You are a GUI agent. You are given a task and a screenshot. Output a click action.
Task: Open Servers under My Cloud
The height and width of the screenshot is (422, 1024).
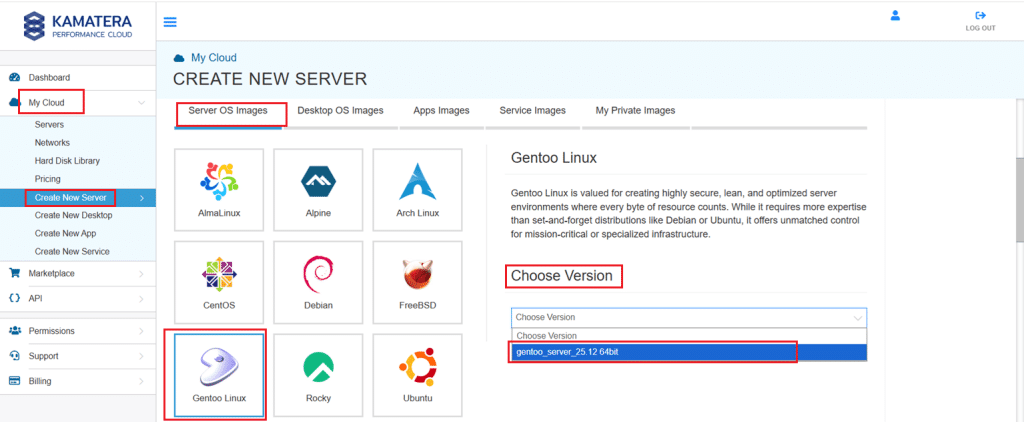click(49, 124)
